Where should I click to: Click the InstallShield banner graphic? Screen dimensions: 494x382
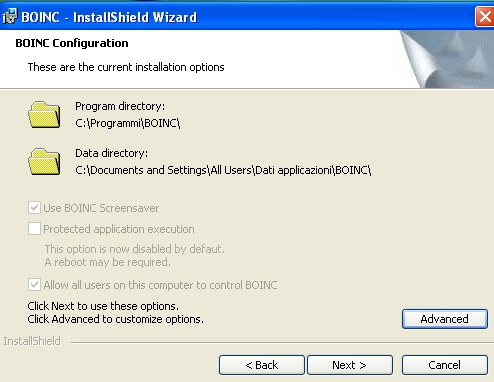[447, 59]
